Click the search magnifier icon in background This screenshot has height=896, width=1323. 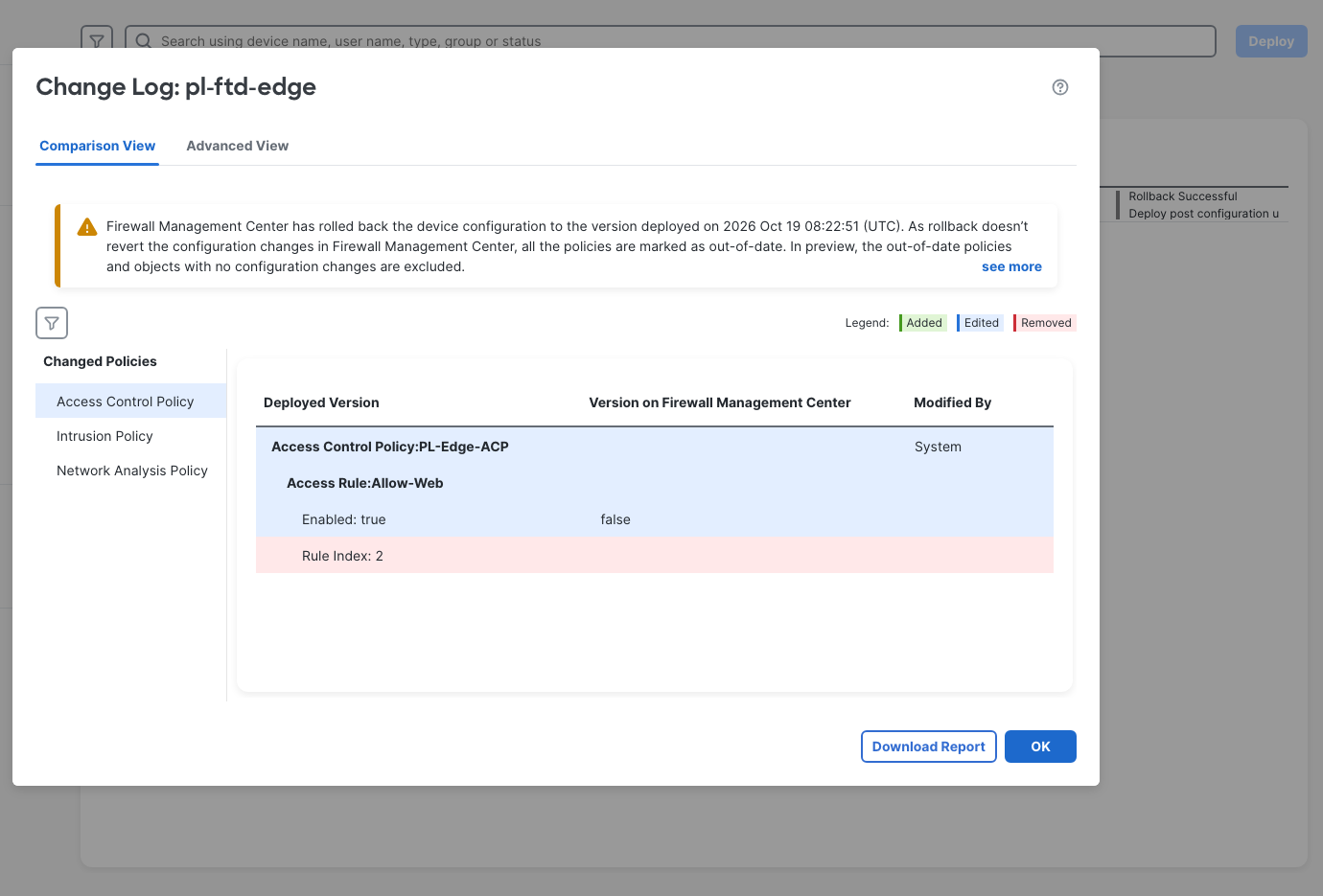pos(144,40)
